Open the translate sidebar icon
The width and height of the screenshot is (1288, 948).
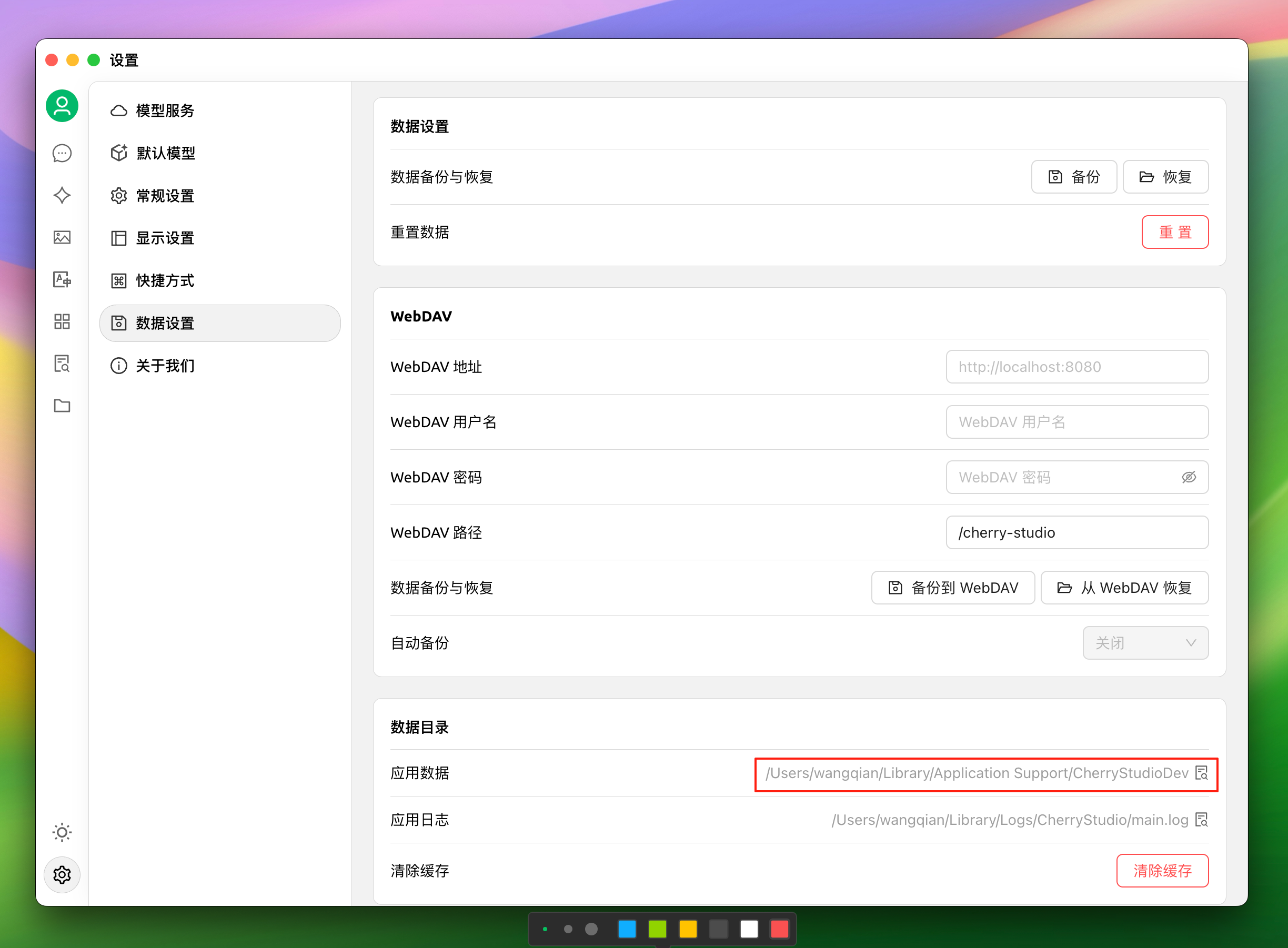point(62,279)
